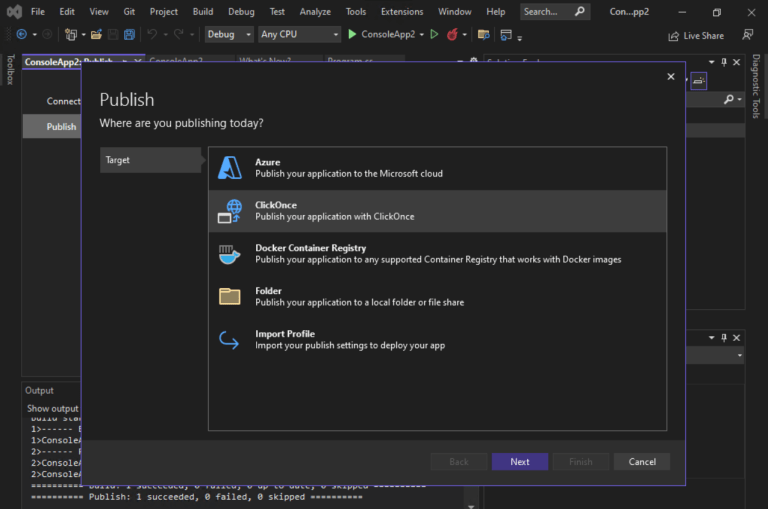Open the toolbar overflow options arrow
The height and width of the screenshot is (509, 768).
click(519, 38)
